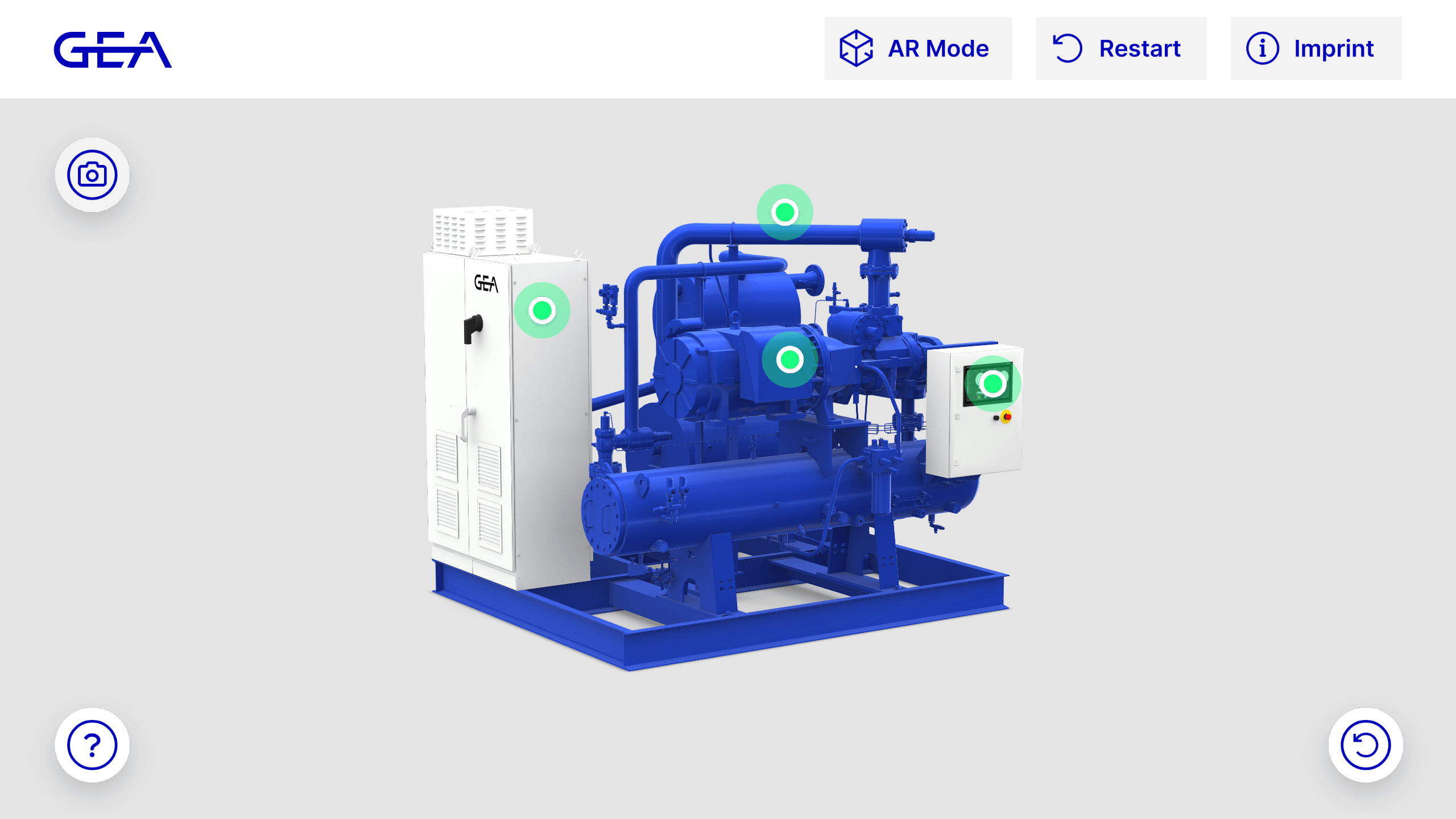1456x819 pixels.
Task: Click the camera screenshot icon
Action: coord(92,175)
